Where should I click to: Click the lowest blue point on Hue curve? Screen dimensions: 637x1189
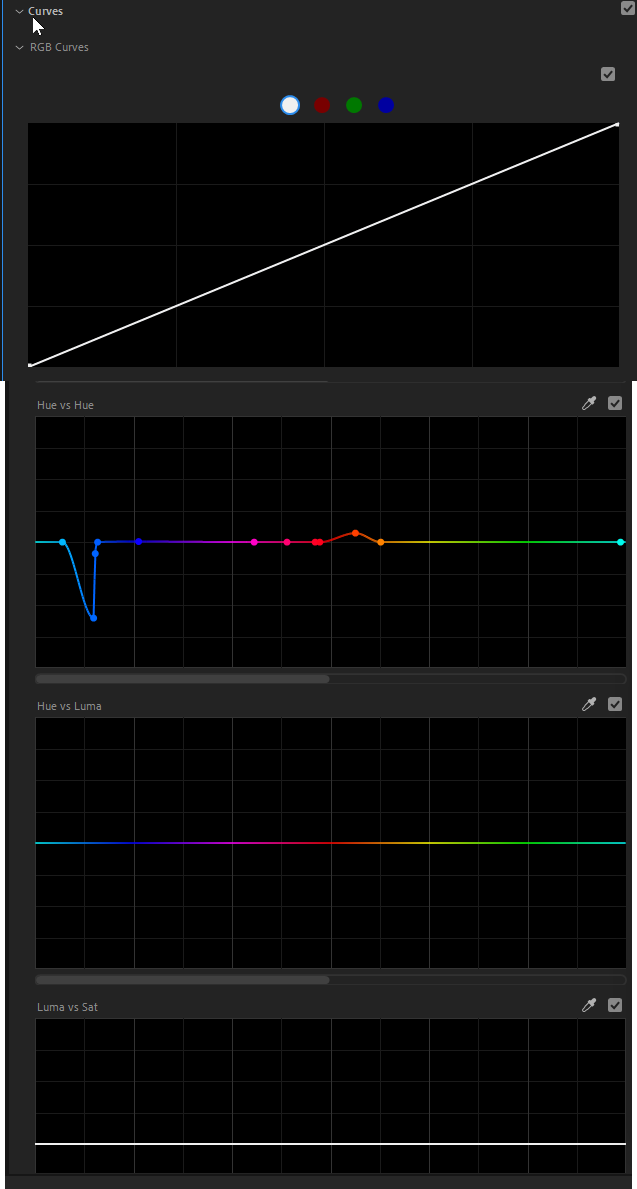[93, 618]
